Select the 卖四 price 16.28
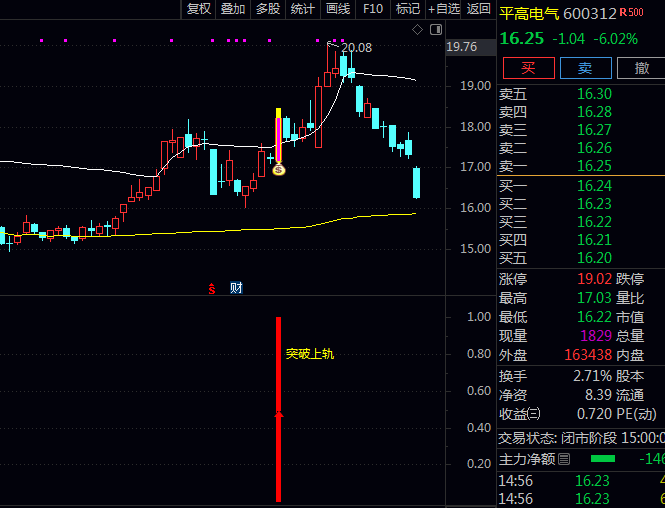Screen dimensions: 665x508 [595, 112]
